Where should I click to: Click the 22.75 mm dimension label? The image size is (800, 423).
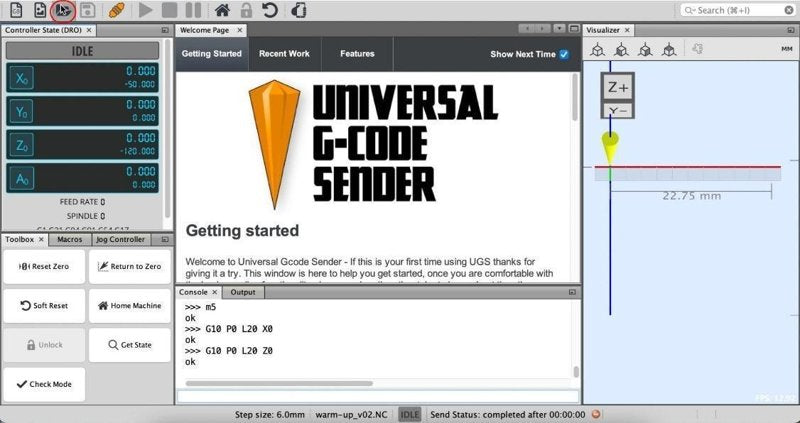[x=691, y=195]
